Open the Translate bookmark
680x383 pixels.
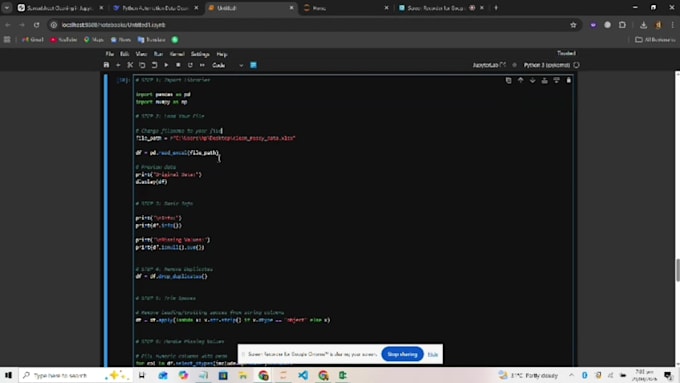[x=151, y=39]
